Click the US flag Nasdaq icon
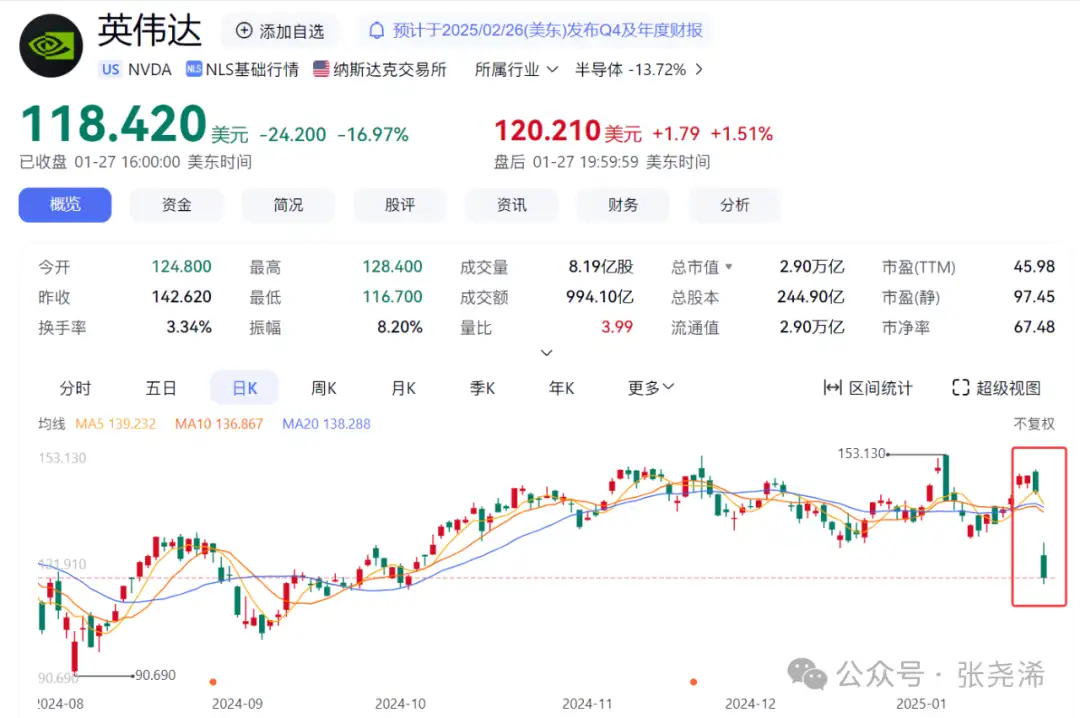Screen dimensions: 1080x718 [321, 69]
